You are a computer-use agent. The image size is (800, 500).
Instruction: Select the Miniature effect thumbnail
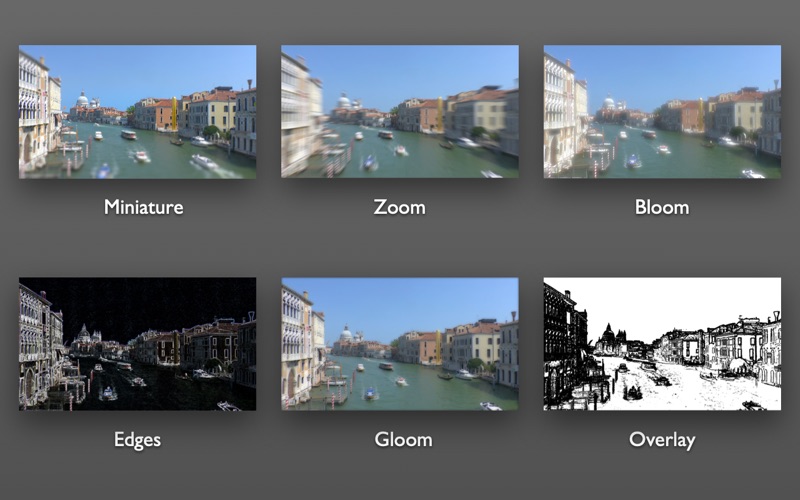pos(138,112)
